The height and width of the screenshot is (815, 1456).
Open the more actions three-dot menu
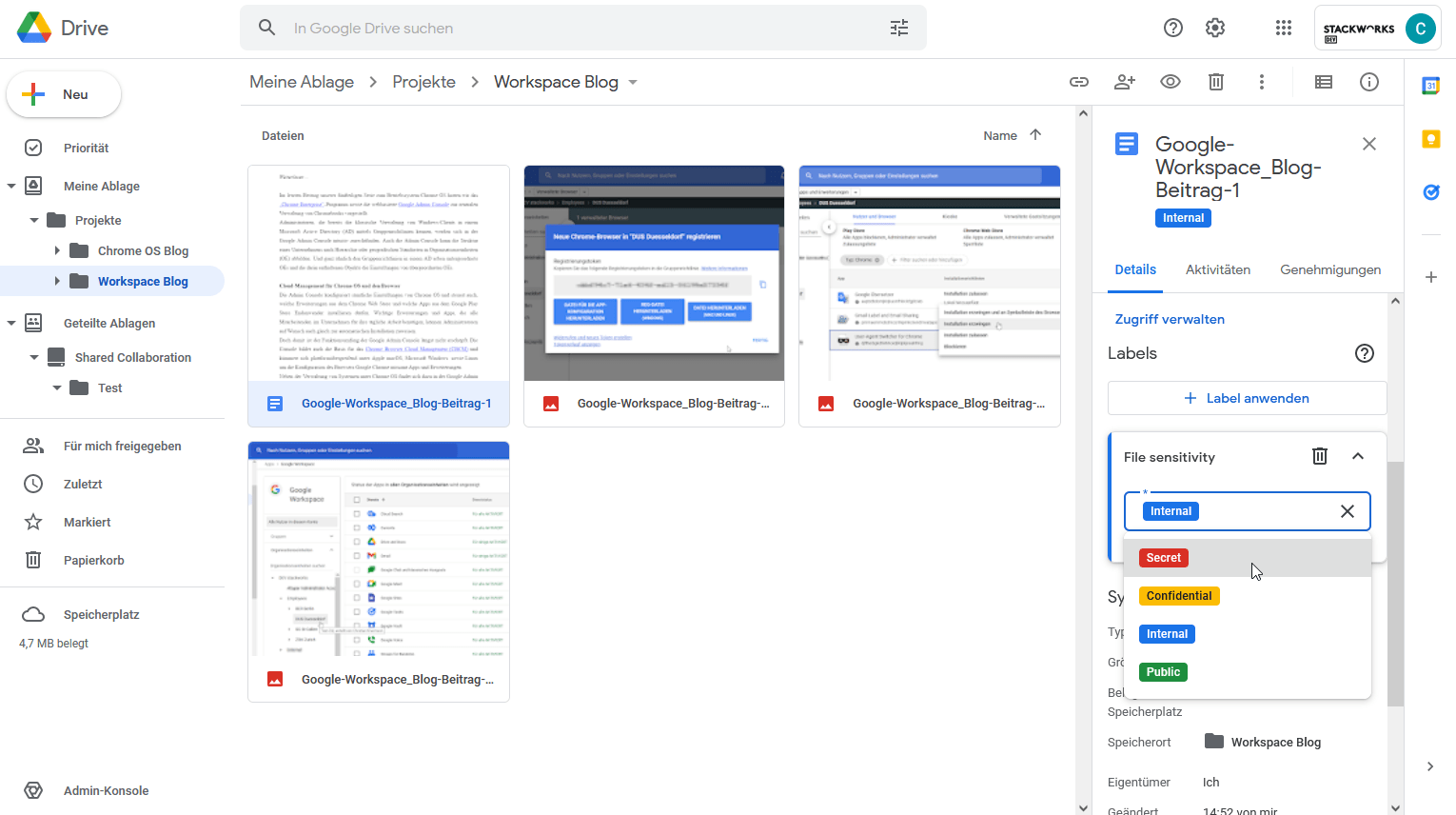(x=1262, y=82)
